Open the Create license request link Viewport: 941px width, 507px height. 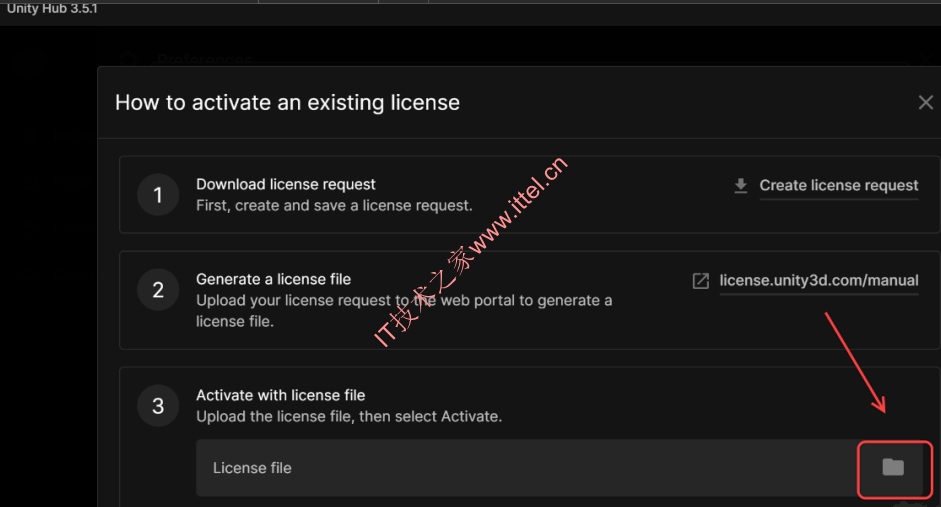(838, 185)
